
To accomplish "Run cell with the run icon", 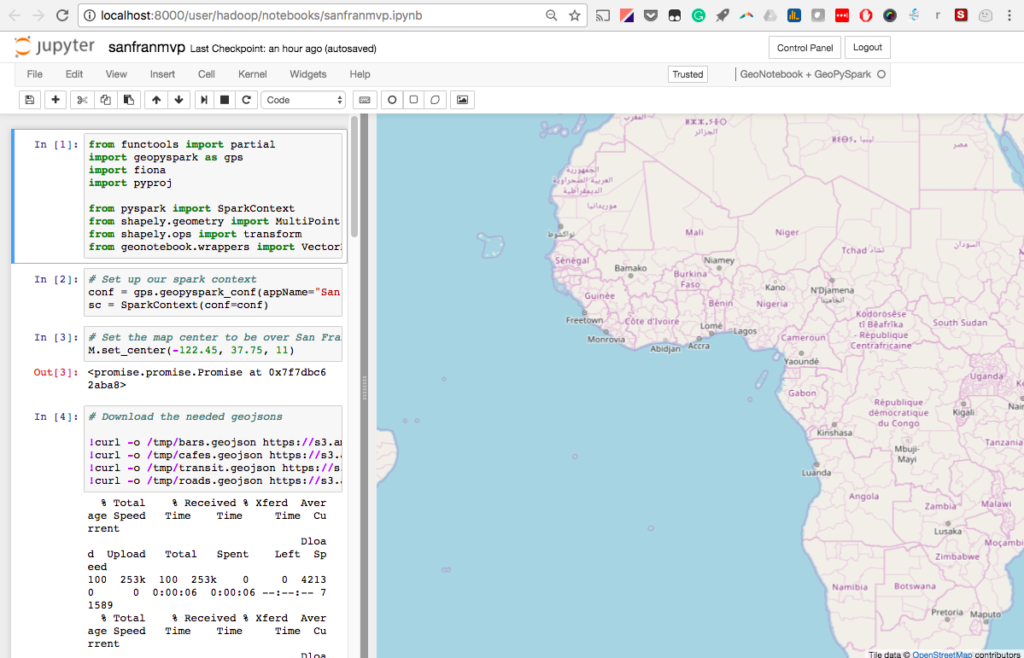I will tap(203, 100).
